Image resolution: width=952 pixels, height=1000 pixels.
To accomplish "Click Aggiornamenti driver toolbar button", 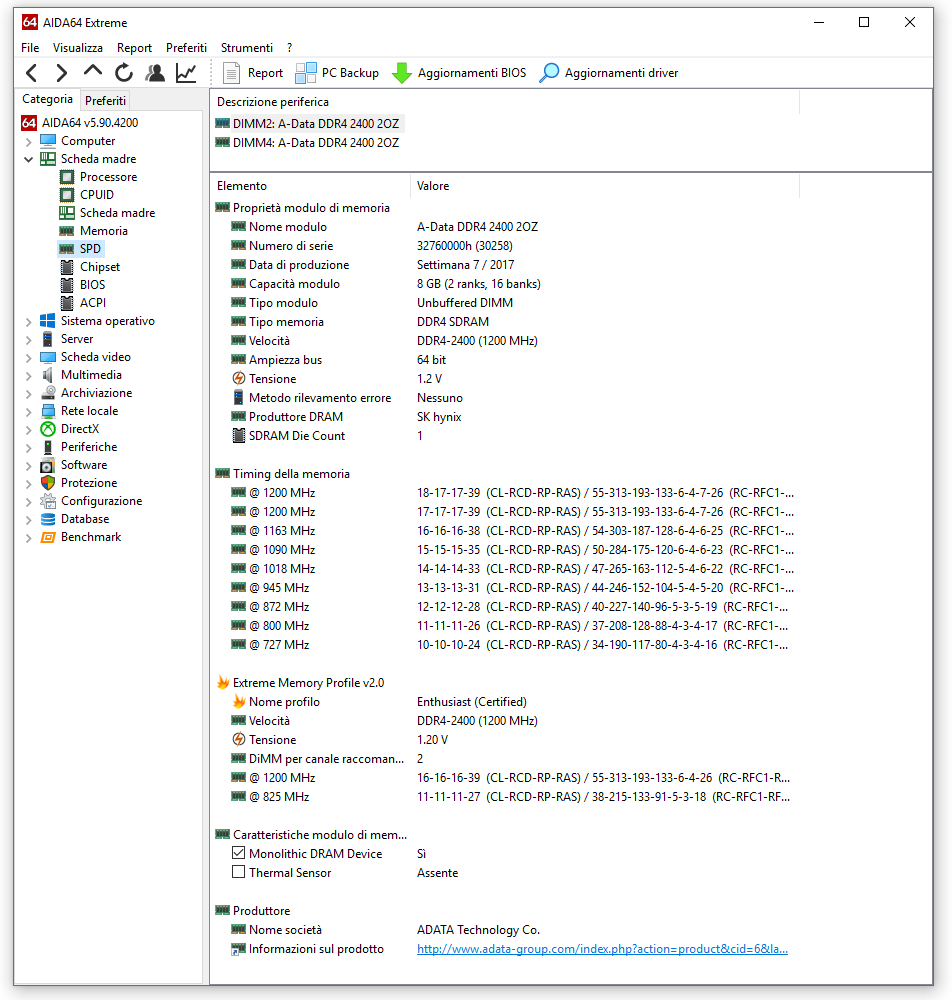I will coord(609,73).
